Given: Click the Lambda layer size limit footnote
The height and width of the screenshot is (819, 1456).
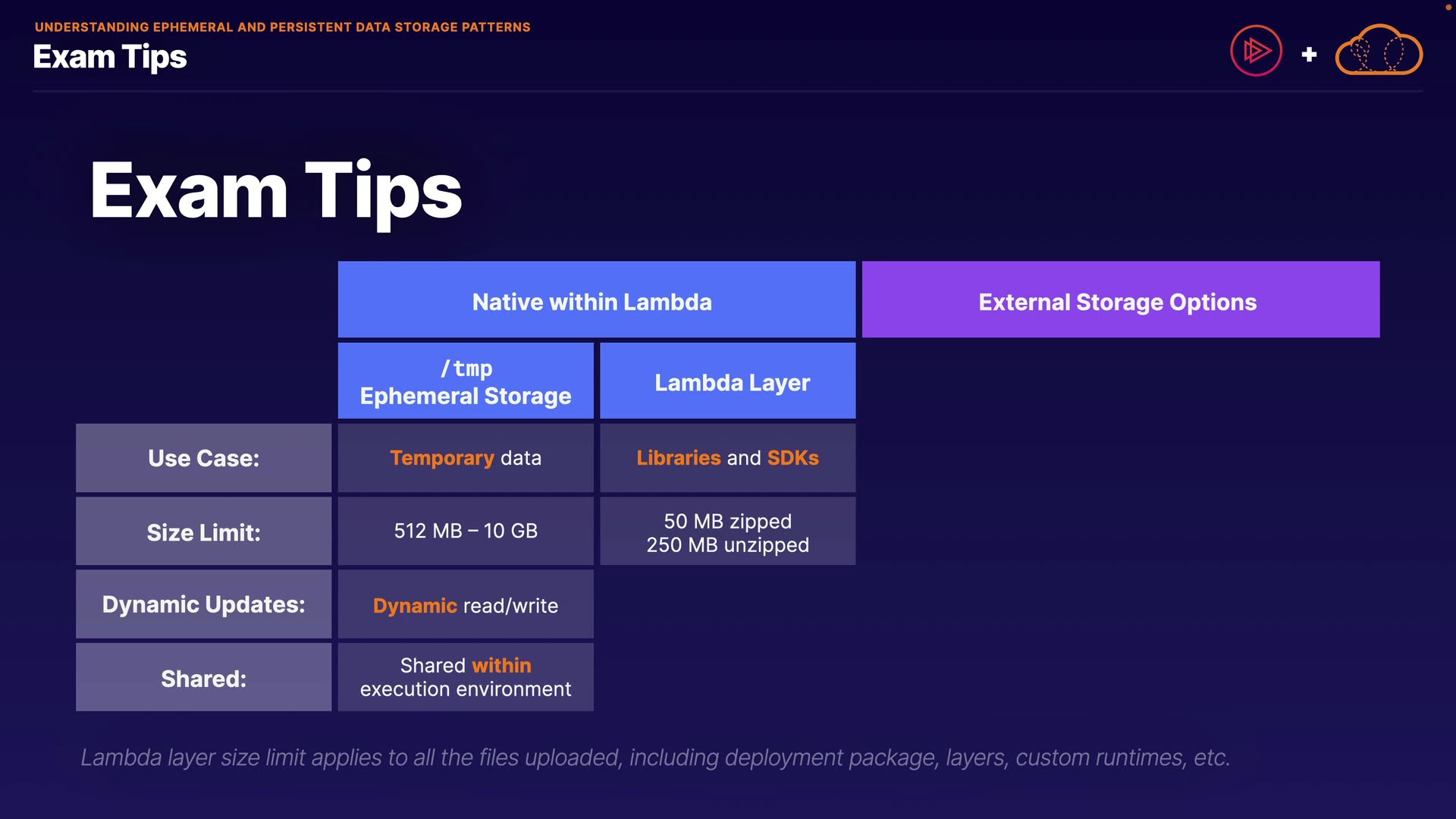Looking at the screenshot, I should pos(655,757).
